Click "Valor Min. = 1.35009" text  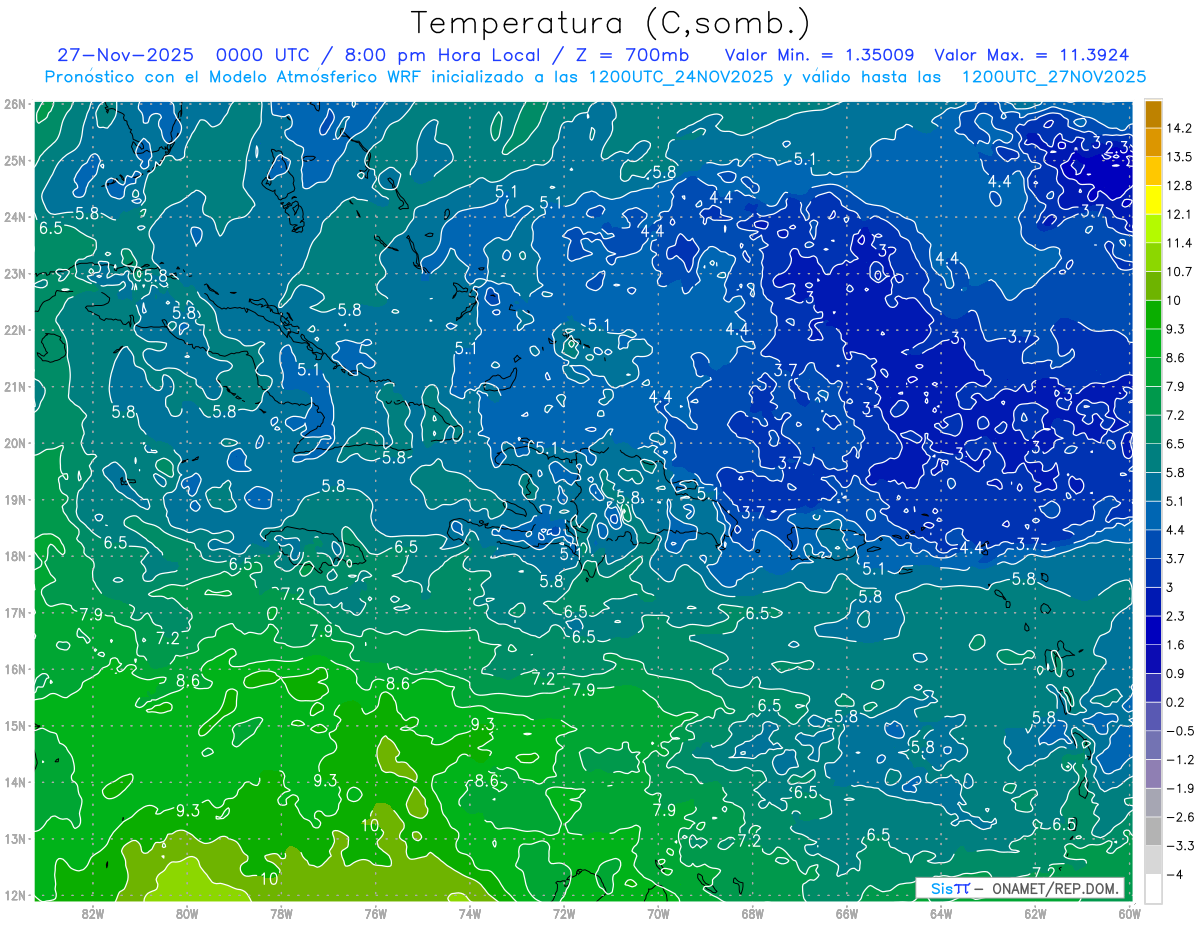click(821, 55)
